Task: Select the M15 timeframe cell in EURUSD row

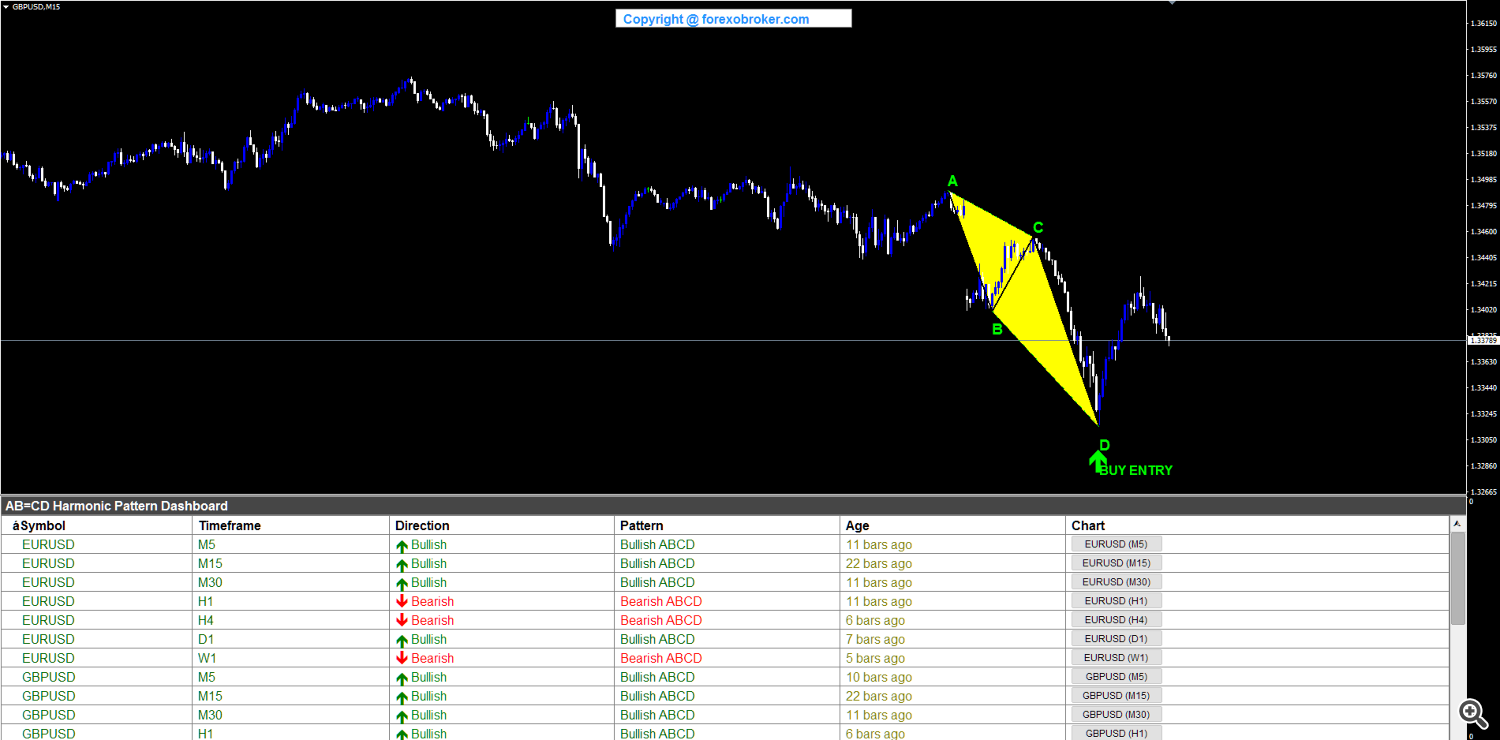Action: (211, 564)
